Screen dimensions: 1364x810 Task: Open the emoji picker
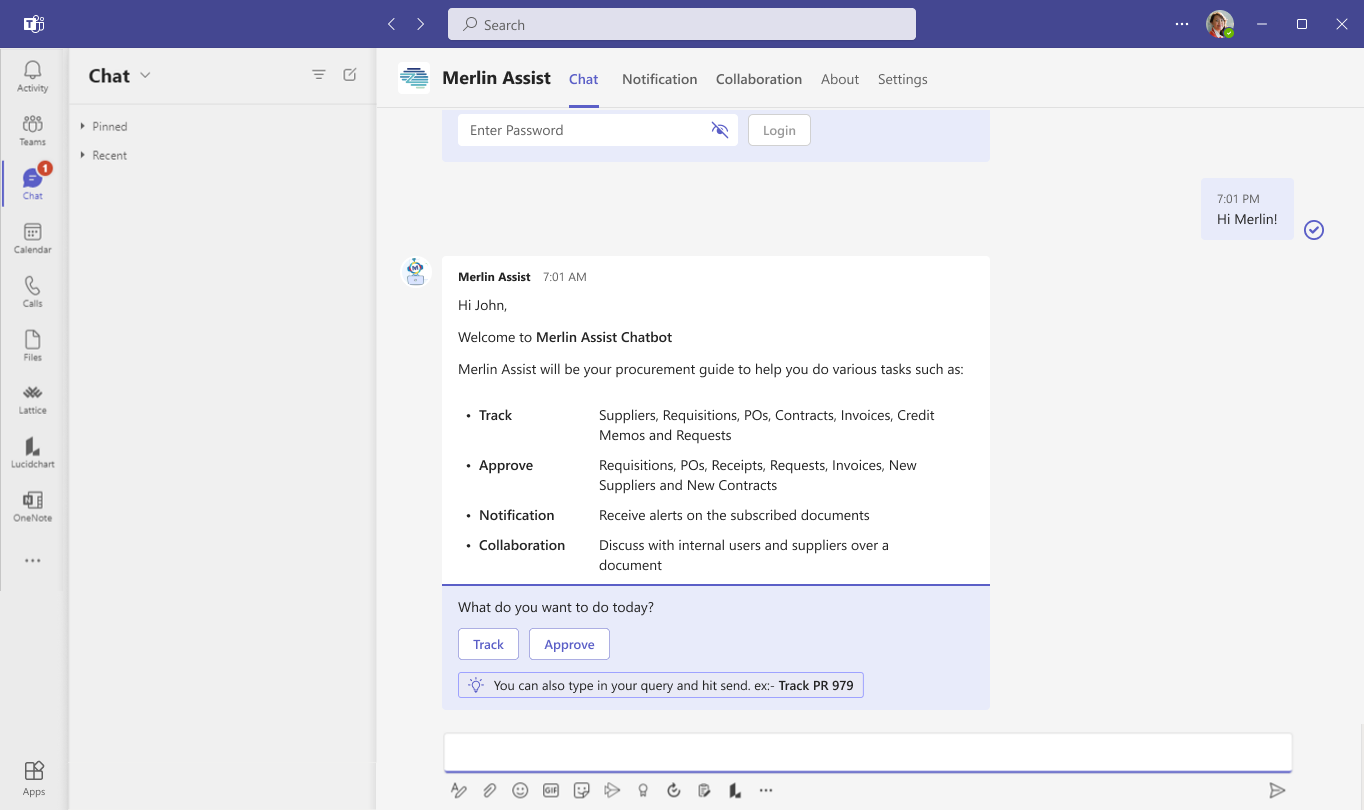coord(520,790)
